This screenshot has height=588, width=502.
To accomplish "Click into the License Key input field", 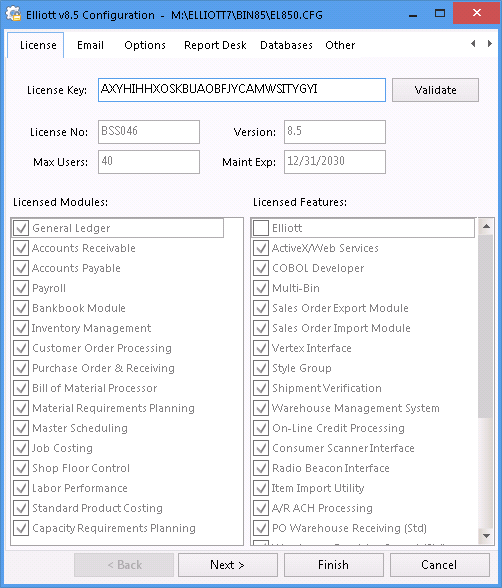I will pyautogui.click(x=242, y=90).
